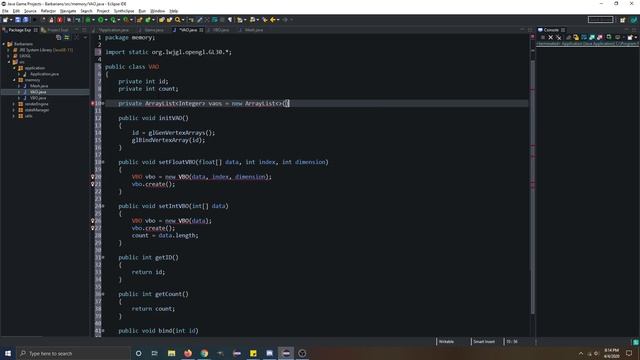Click the yellow Back navigation arrow
Viewport: 640px width, 360px height.
coord(273,20)
